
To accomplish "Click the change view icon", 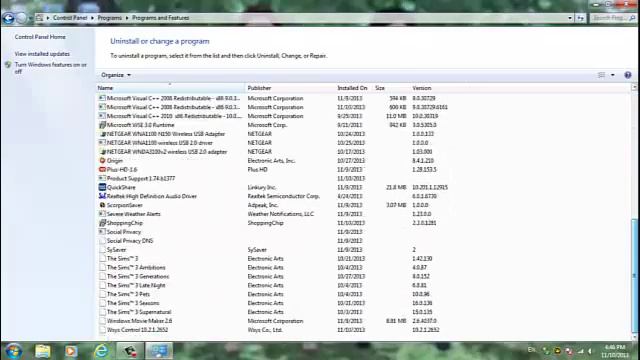I will pyautogui.click(x=601, y=75).
